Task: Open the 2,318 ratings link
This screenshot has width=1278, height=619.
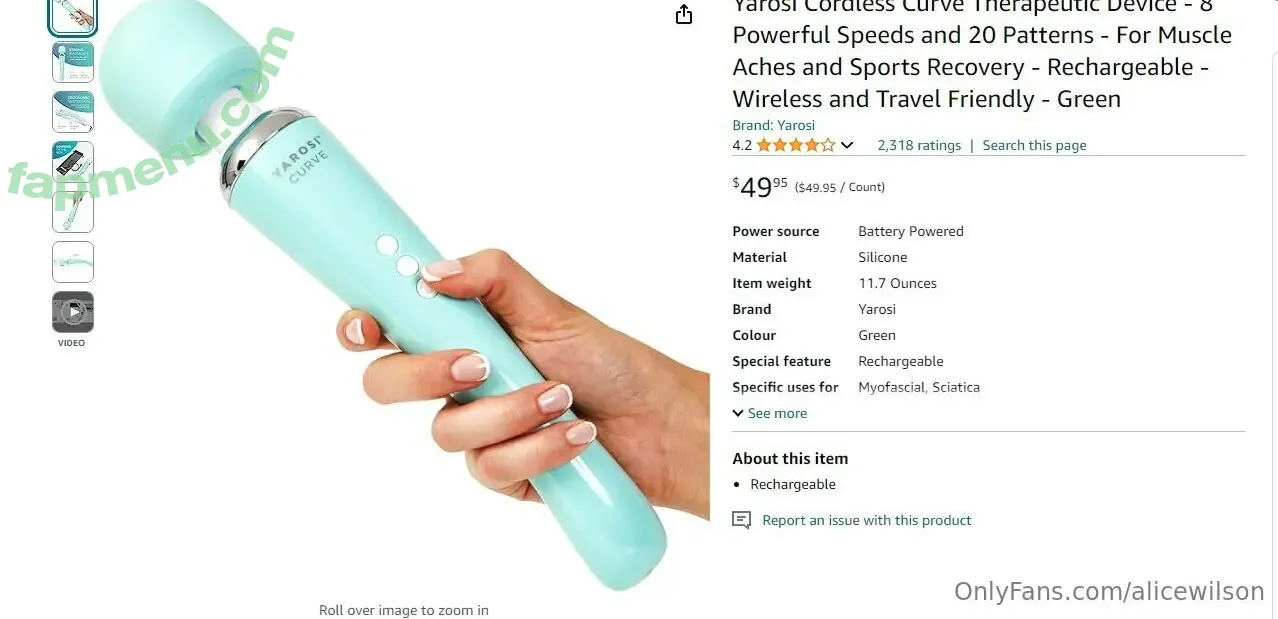Action: 919,145
